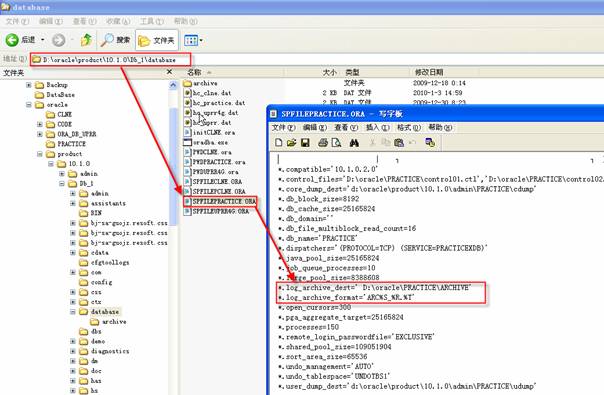Print the document from WordPad toolbar
This screenshot has width=604, height=395.
pyautogui.click(x=323, y=143)
